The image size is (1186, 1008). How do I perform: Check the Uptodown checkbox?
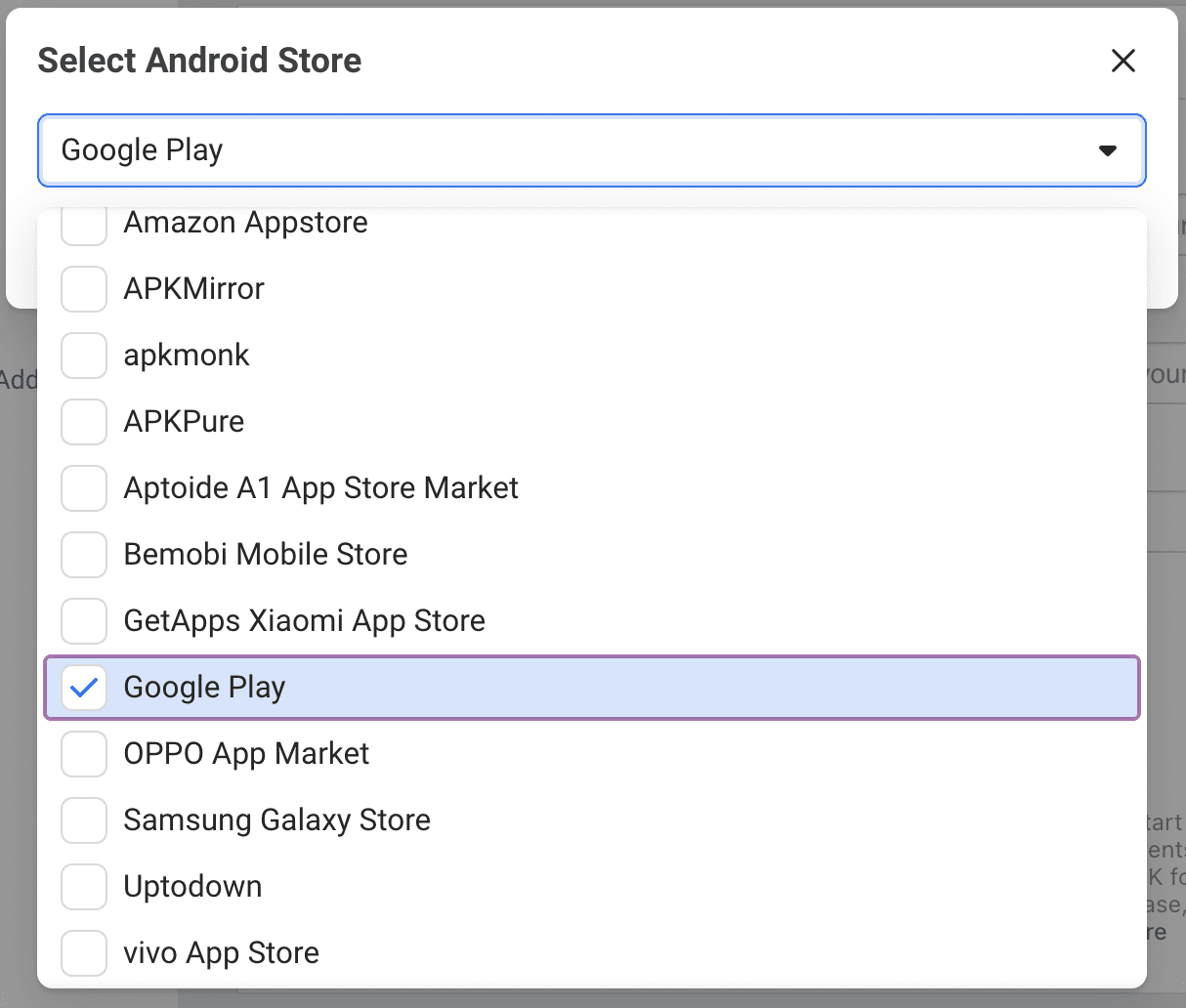84,887
